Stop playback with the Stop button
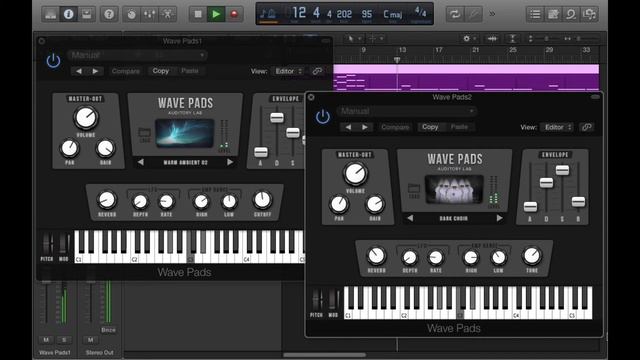The height and width of the screenshot is (360, 640). [x=198, y=14]
